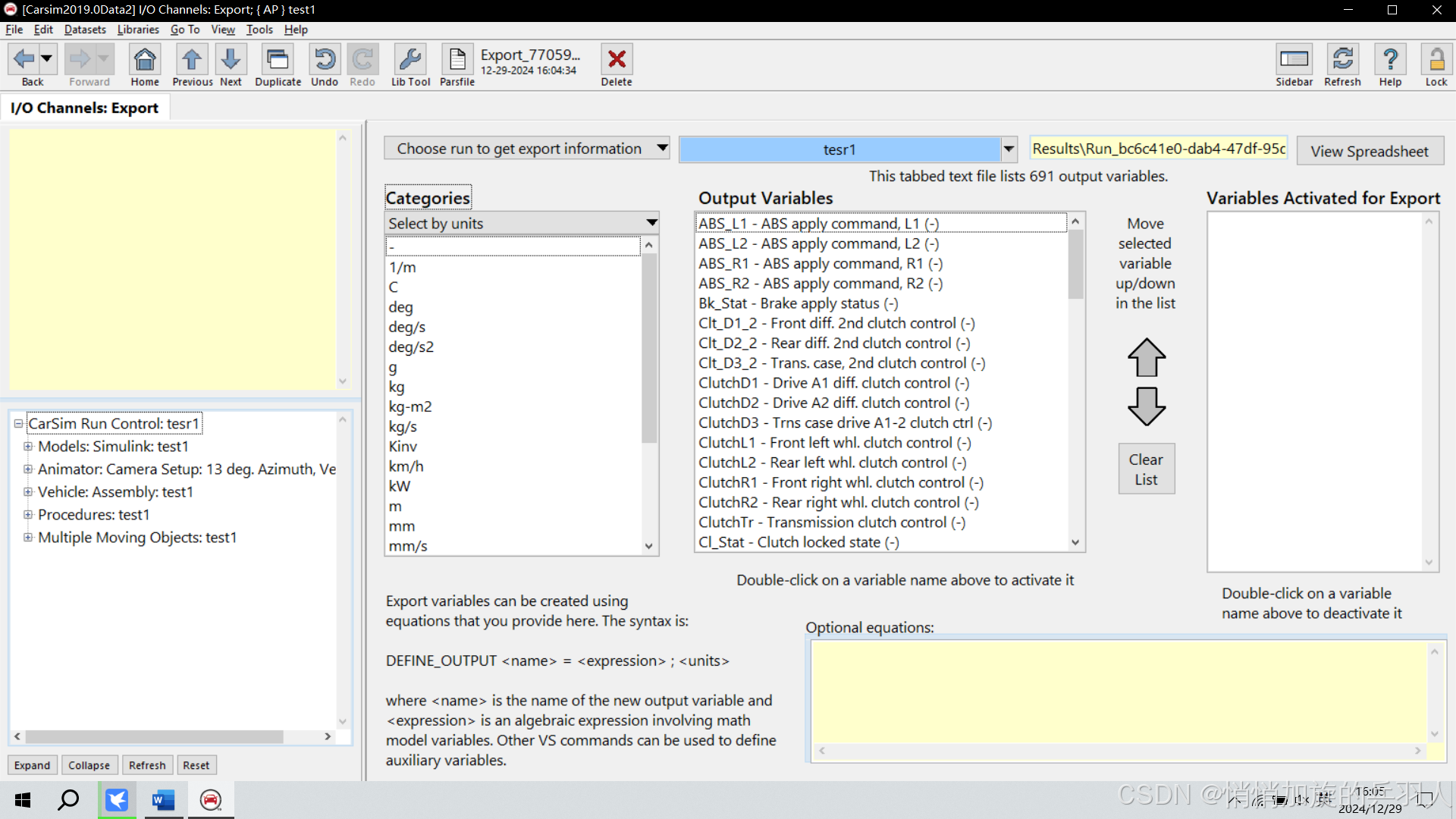The height and width of the screenshot is (819, 1456).
Task: Open the Datasets menu
Action: tap(85, 30)
